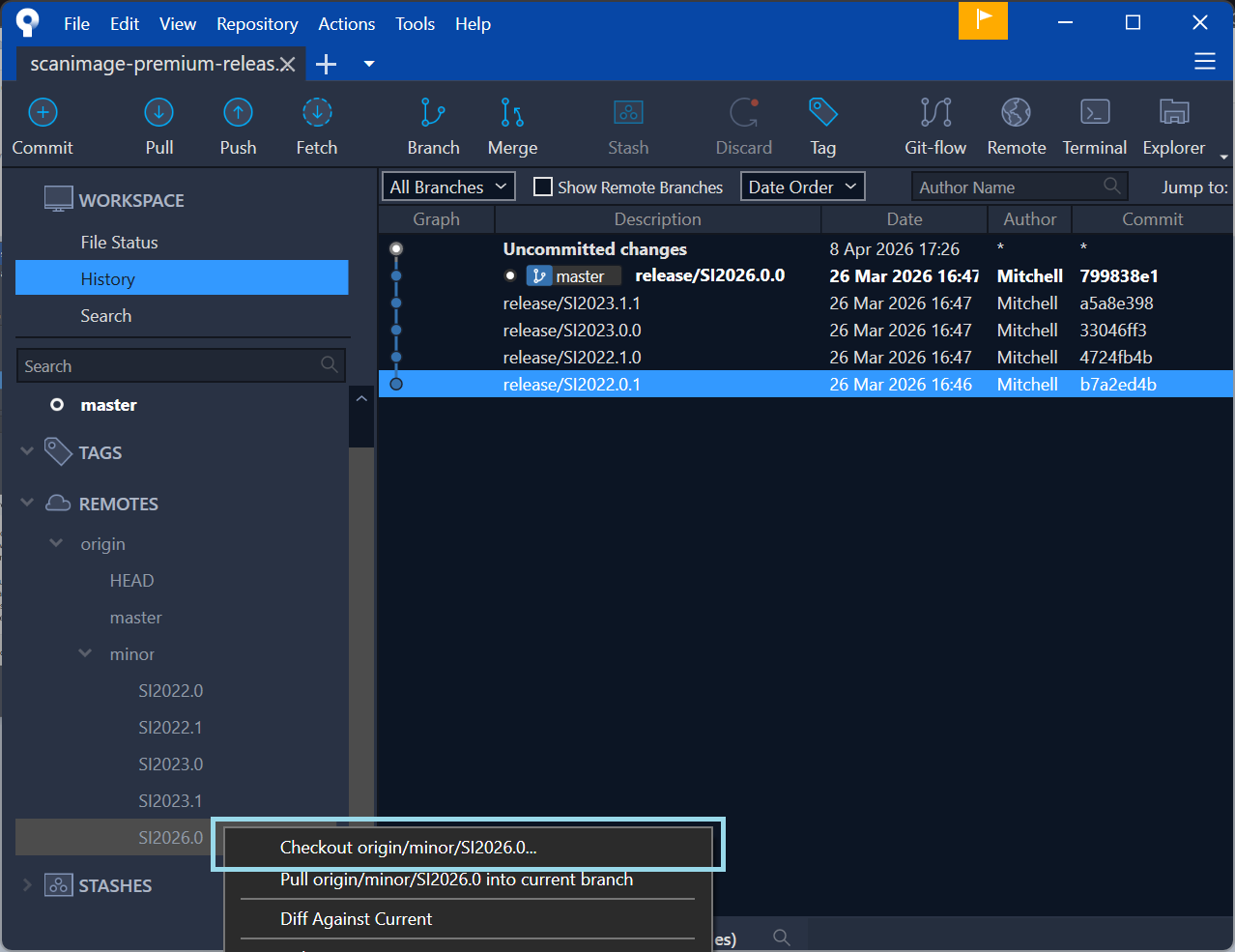
Task: Click the master branch label on commit
Action: (573, 276)
